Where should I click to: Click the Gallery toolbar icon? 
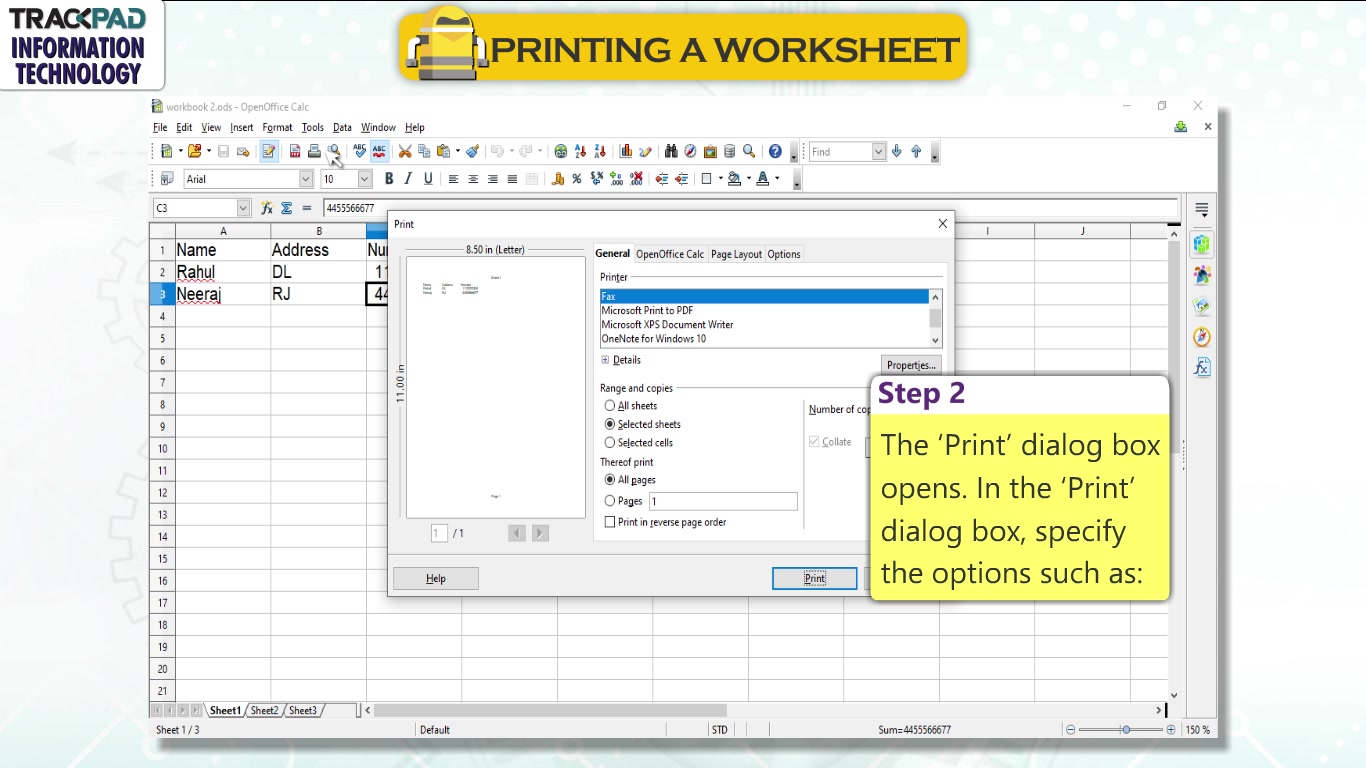pos(710,151)
